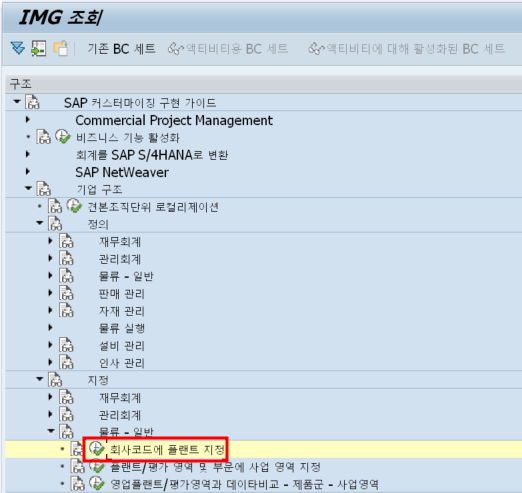Open documentation icon for 설비 관리
Screen dimensions: 522x493
(x=66, y=345)
